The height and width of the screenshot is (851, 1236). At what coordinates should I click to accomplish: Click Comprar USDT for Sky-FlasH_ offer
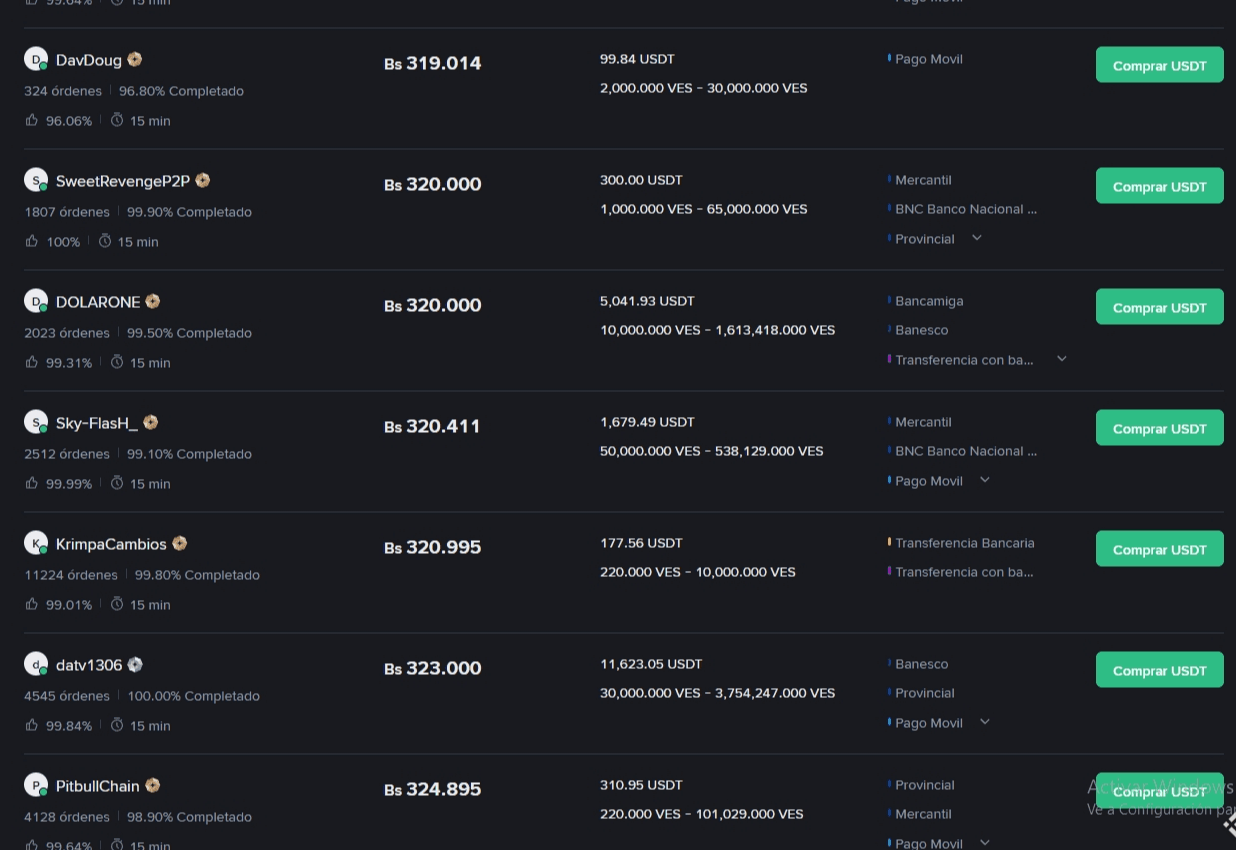(x=1159, y=428)
